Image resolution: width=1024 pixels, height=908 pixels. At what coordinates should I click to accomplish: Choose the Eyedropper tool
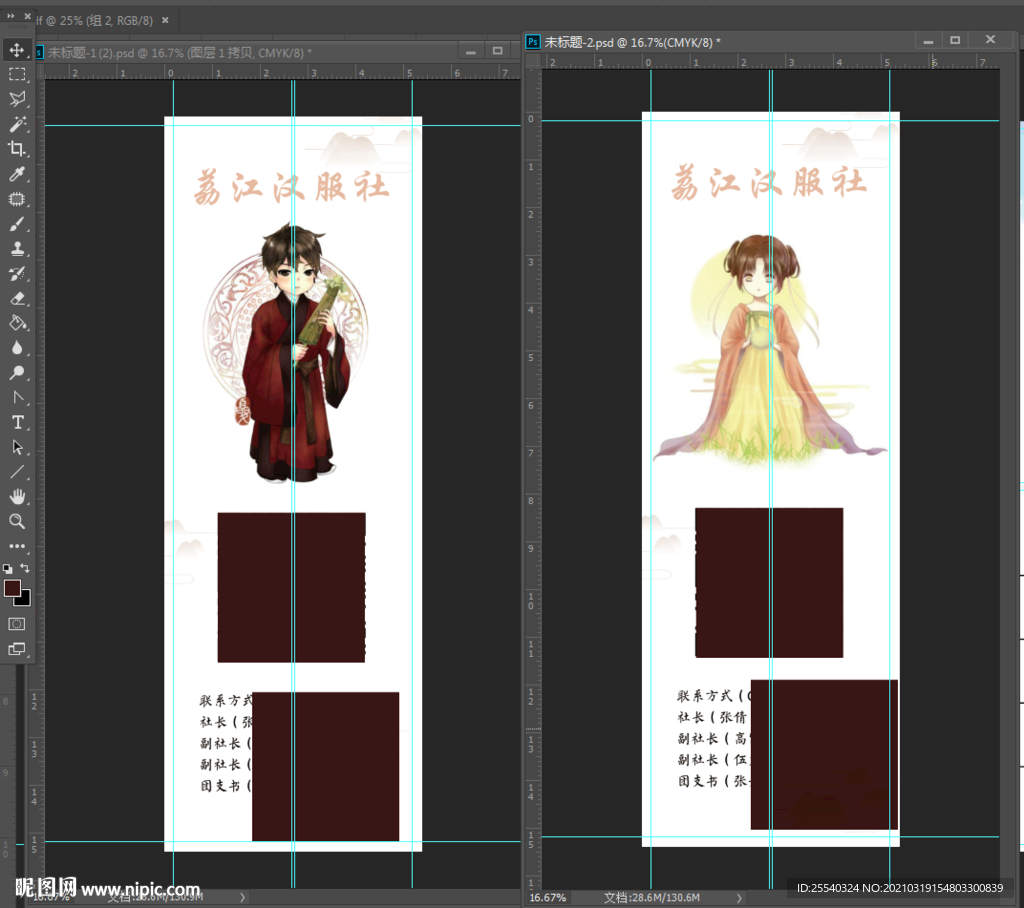click(17, 175)
